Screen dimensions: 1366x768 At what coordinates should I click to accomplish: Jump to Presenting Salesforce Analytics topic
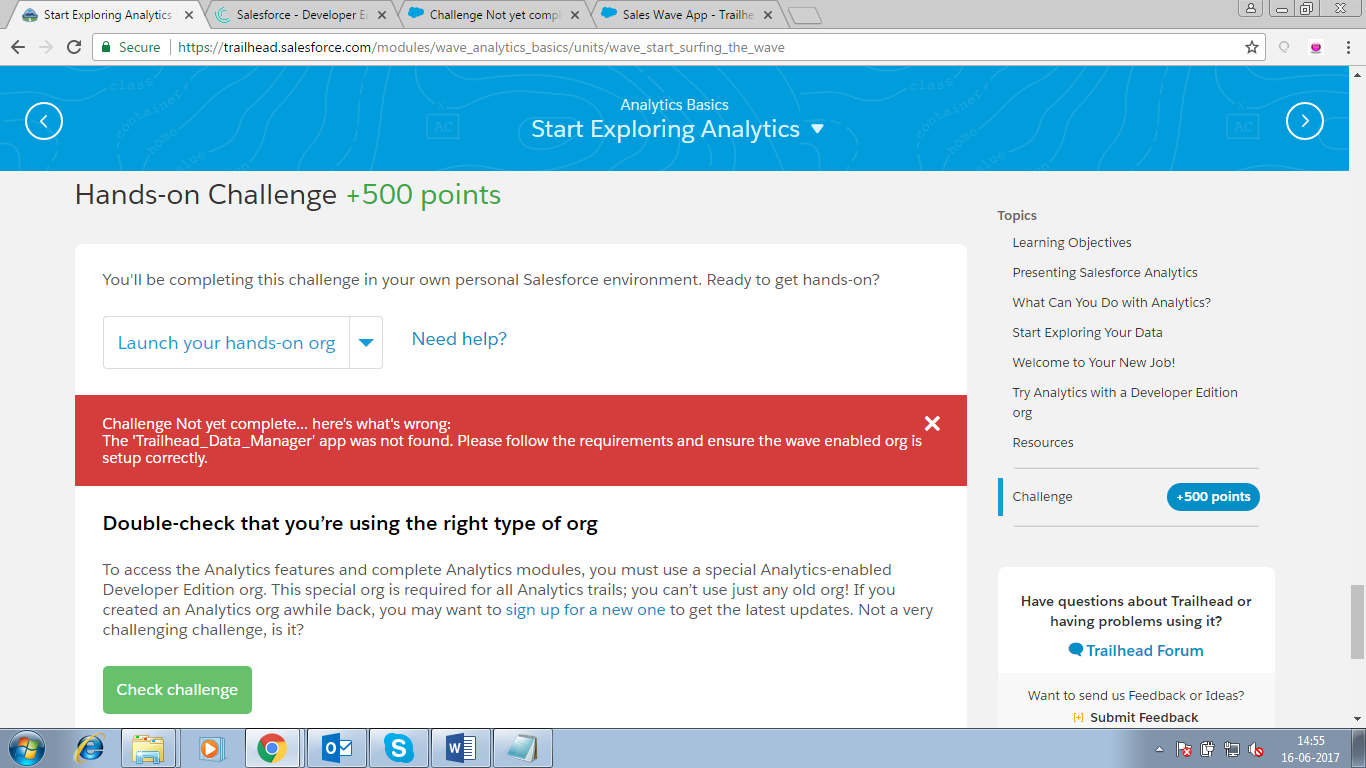(1105, 273)
